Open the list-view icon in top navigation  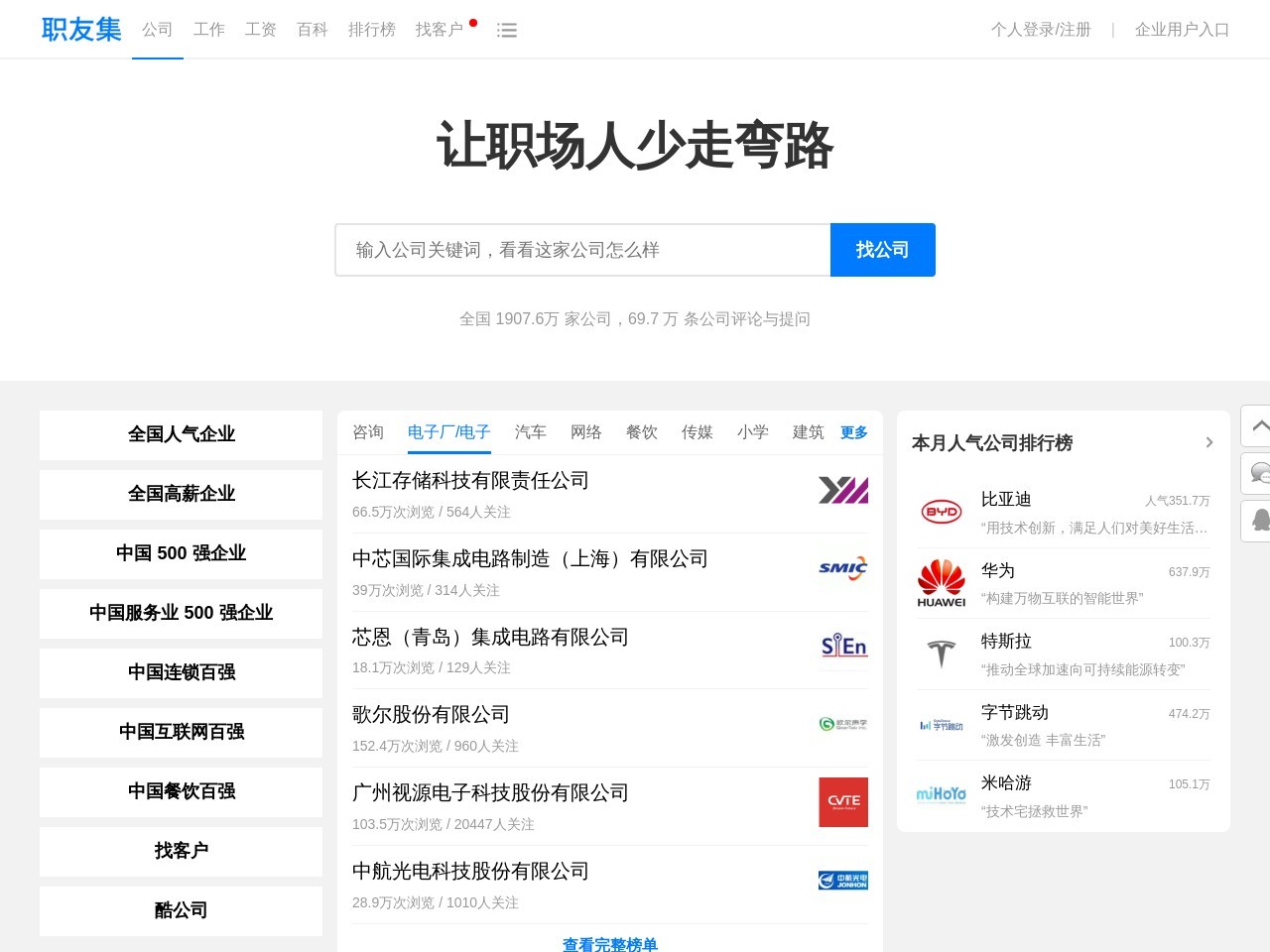(507, 30)
